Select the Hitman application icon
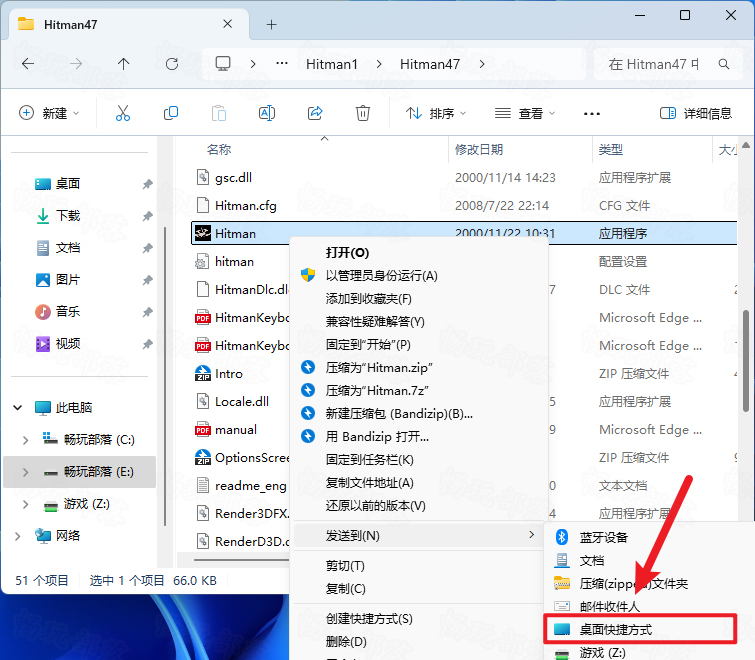This screenshot has width=755, height=660. point(203,233)
